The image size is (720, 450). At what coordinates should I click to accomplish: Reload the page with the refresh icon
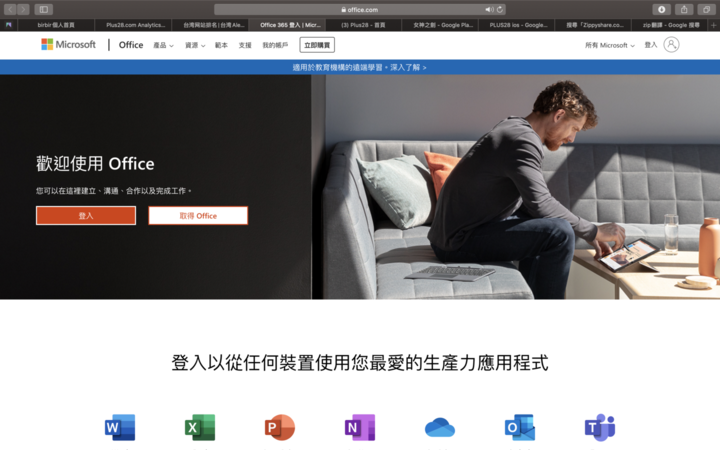click(500, 9)
